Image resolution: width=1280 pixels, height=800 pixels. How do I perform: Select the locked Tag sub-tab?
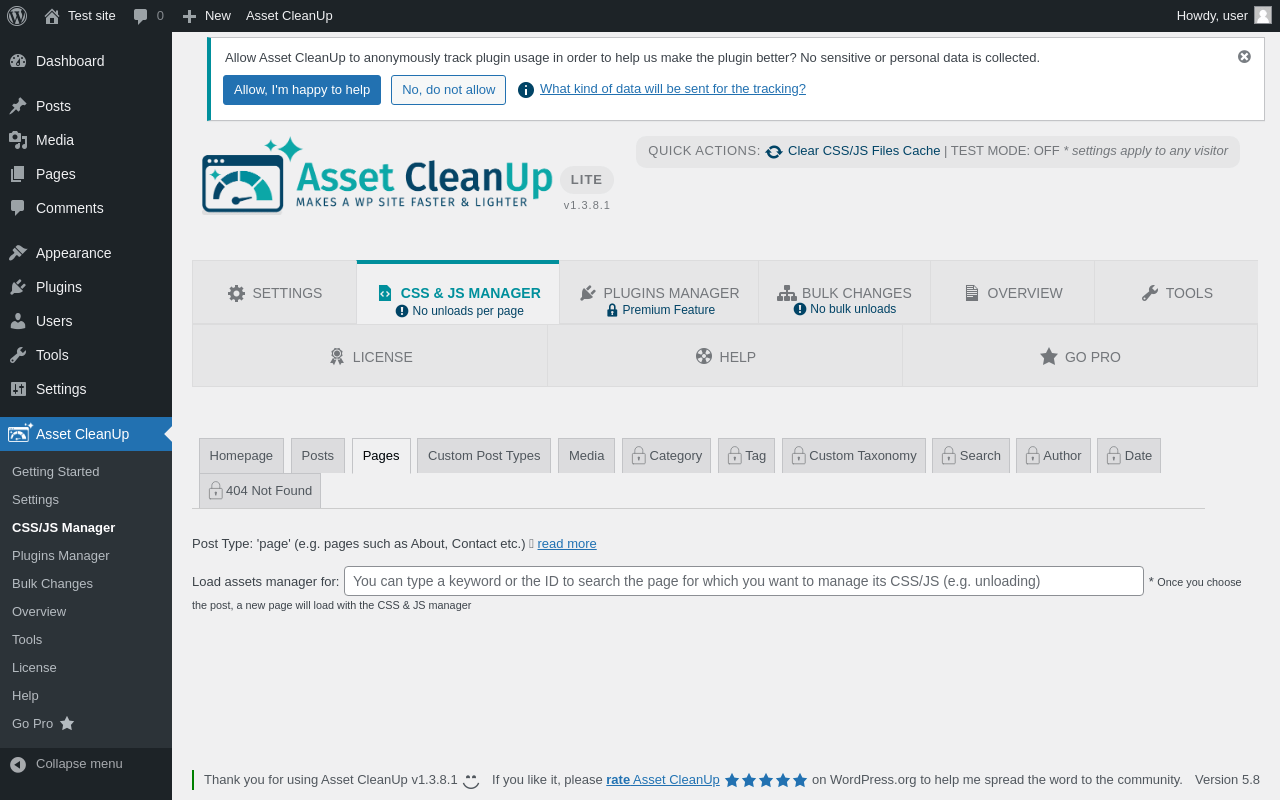pos(746,456)
